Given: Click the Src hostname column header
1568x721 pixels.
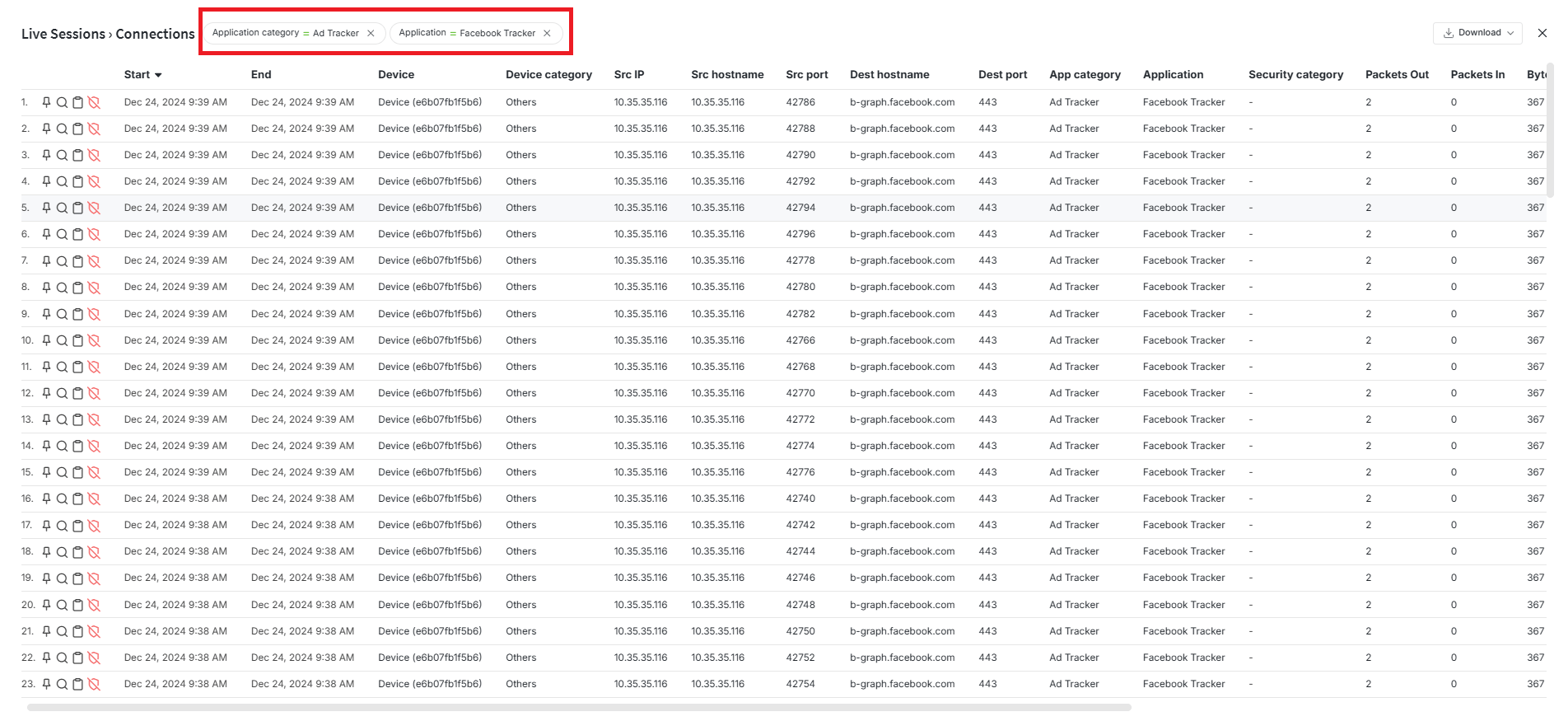Looking at the screenshot, I should 727,74.
